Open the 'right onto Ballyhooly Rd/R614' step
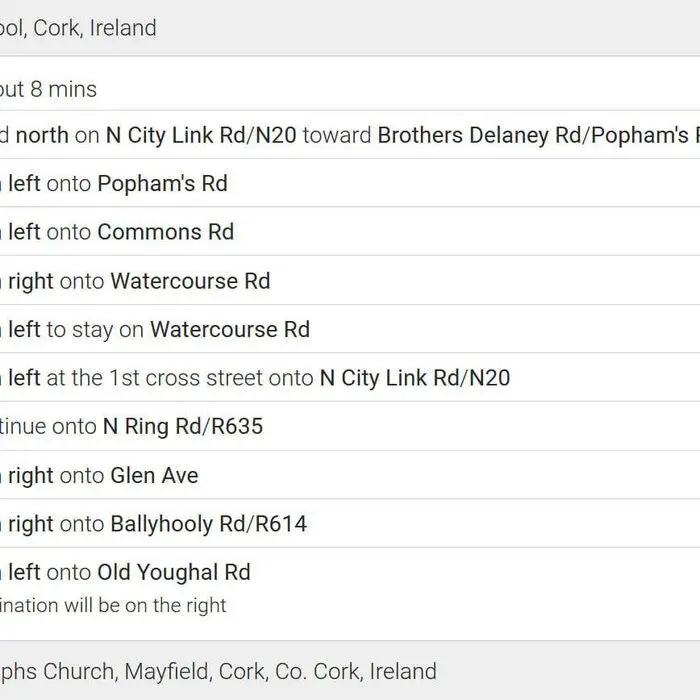The width and height of the screenshot is (700, 700). point(350,524)
